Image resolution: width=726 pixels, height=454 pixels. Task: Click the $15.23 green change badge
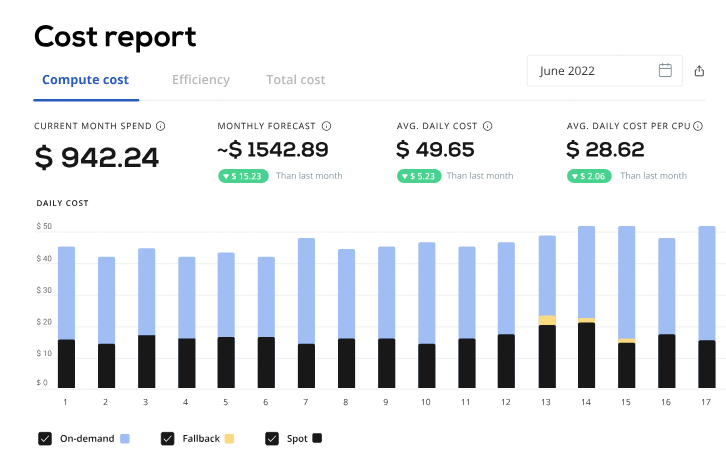[243, 176]
